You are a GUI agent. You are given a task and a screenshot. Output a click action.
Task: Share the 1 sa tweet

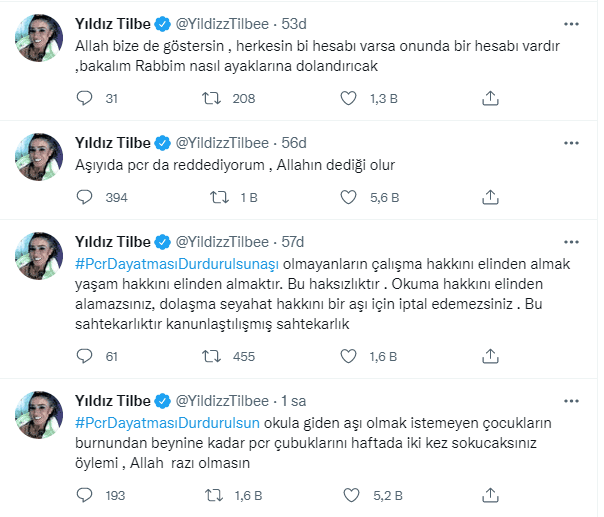490,493
